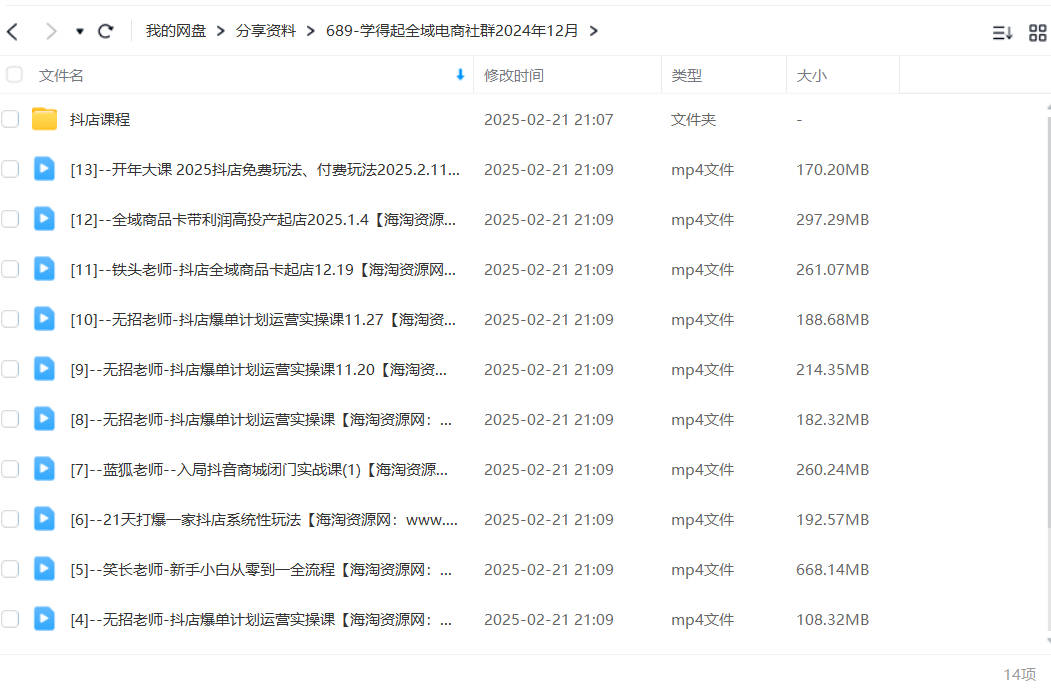Sort by 类型 column header
1051x693 pixels.
click(686, 76)
